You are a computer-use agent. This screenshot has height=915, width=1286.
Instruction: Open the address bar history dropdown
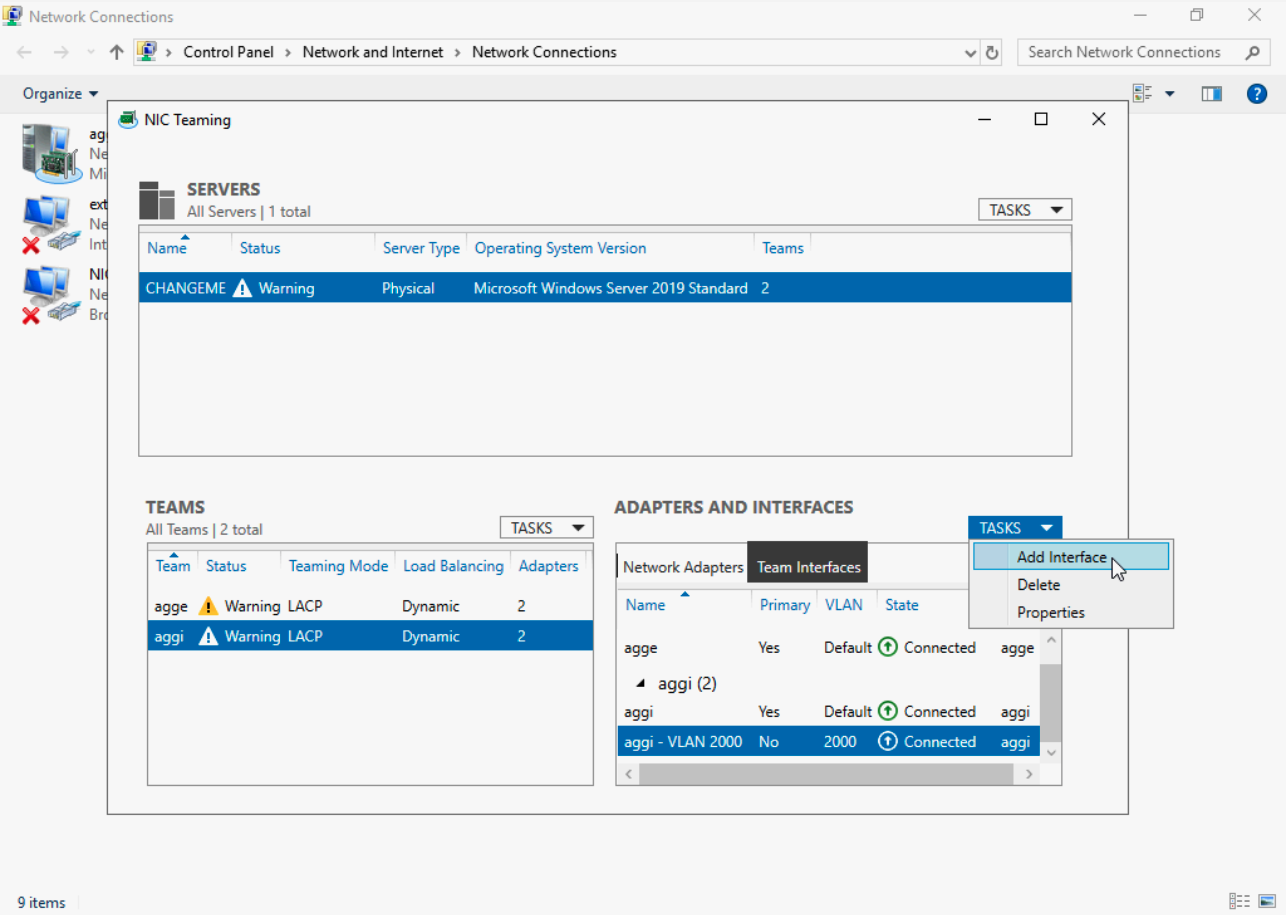click(x=970, y=52)
